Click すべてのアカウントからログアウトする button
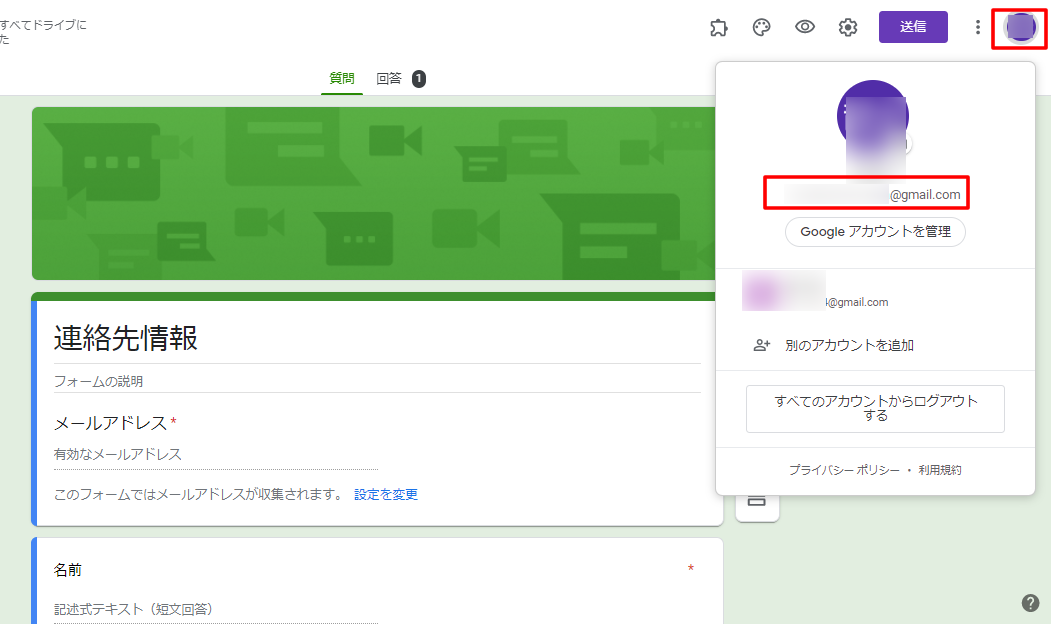1051x624 pixels. [x=875, y=408]
